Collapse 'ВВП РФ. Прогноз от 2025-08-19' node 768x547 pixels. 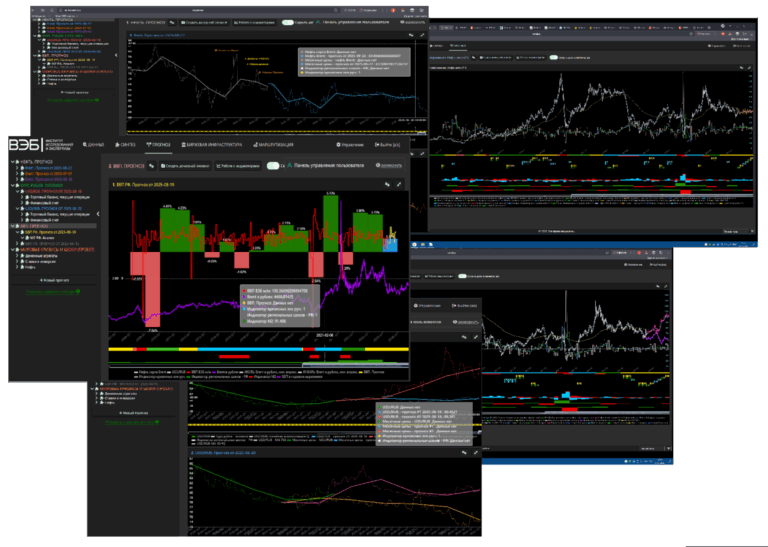(x=17, y=232)
